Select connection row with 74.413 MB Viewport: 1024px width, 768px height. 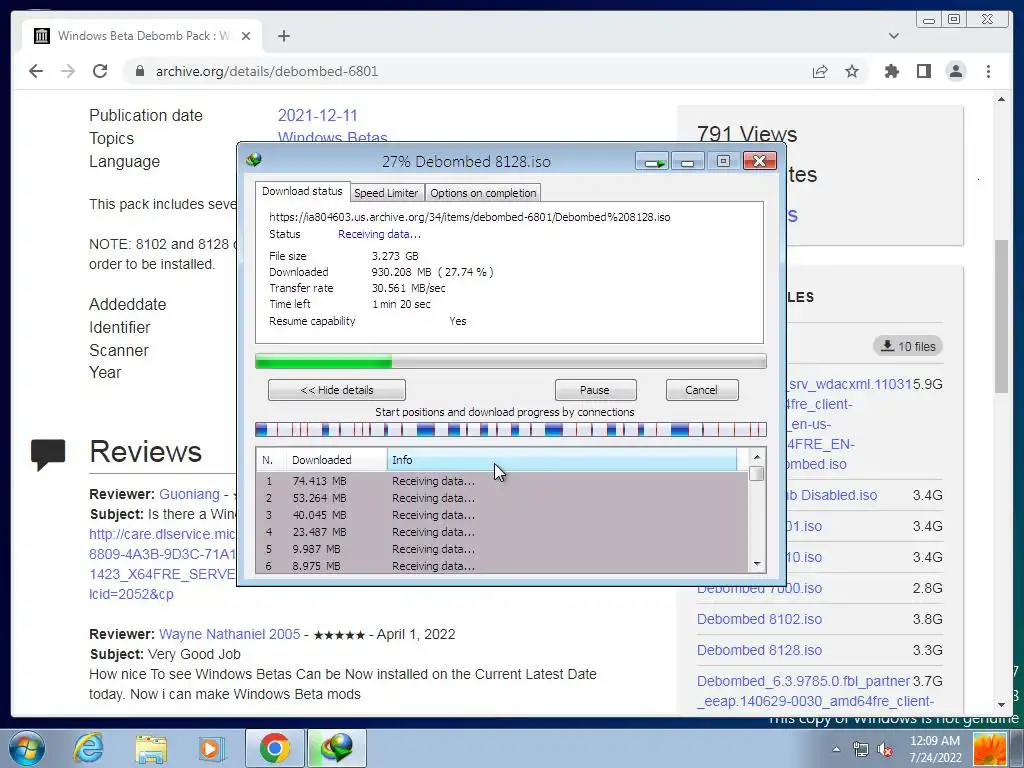[502, 481]
